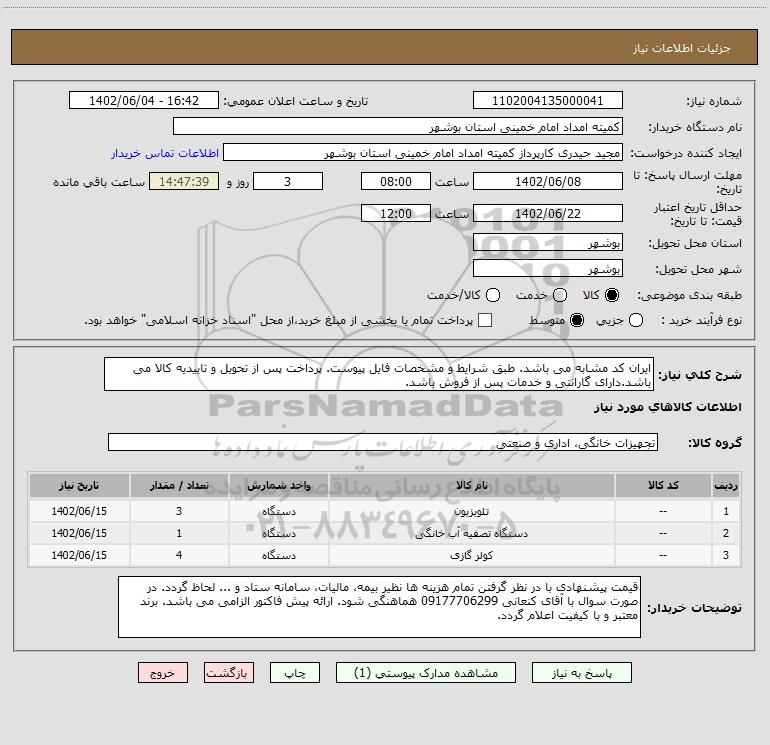Click the تلویزیون item name cell
The height and width of the screenshot is (745, 770).
[471, 511]
